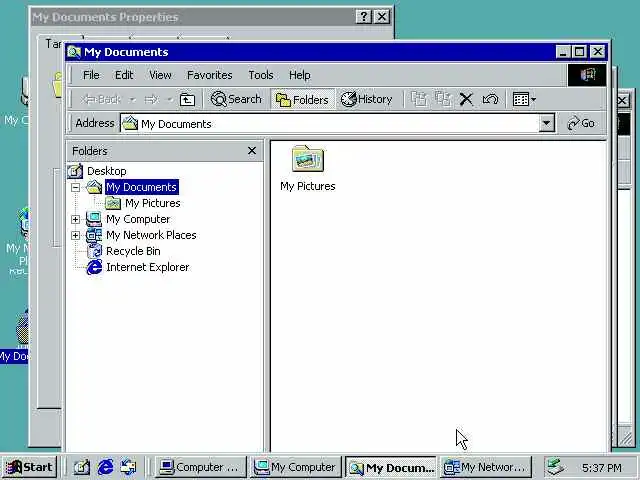This screenshot has height=480, width=640.
Task: Open the Forward history dropdown arrow
Action: tap(169, 99)
